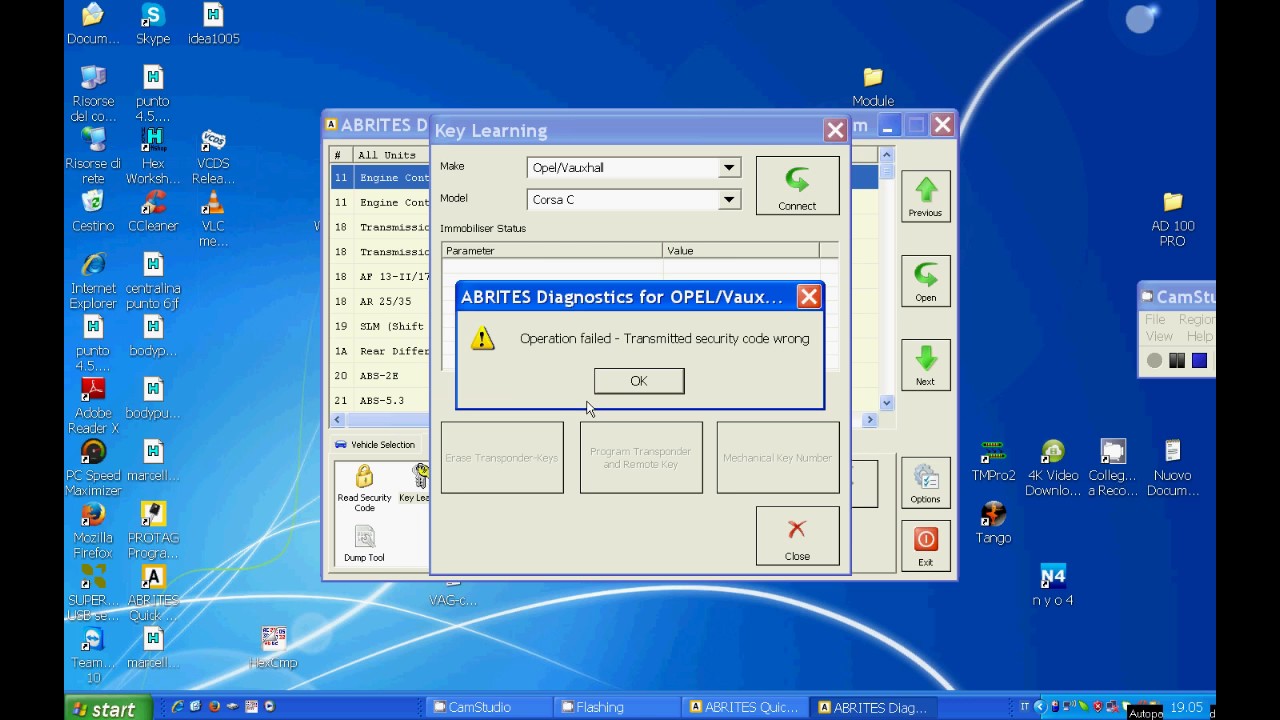Click the Open button in ABRITES sidebar
Image resolution: width=1280 pixels, height=720 pixels.
925,281
